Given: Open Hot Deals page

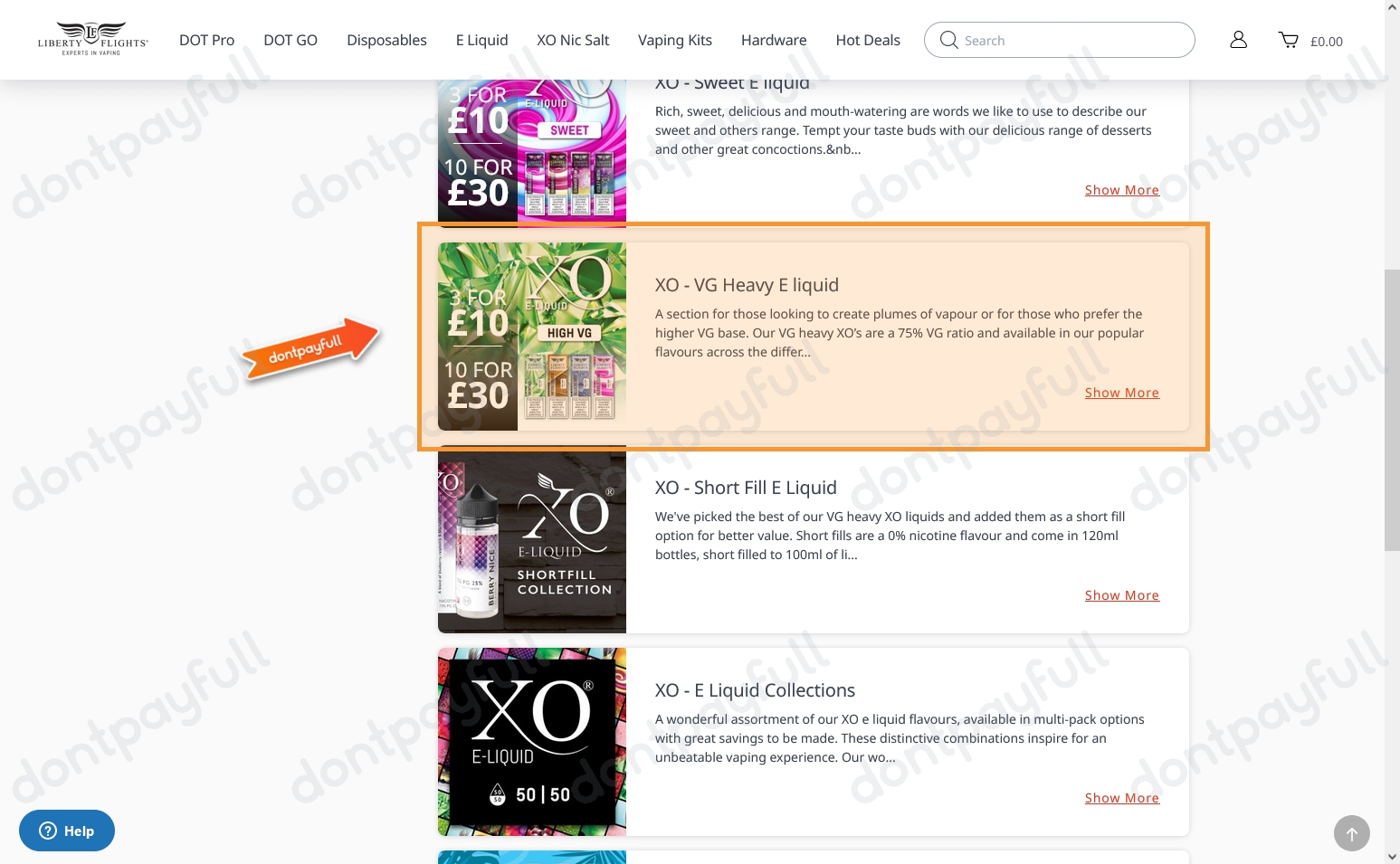Looking at the screenshot, I should pos(868,40).
